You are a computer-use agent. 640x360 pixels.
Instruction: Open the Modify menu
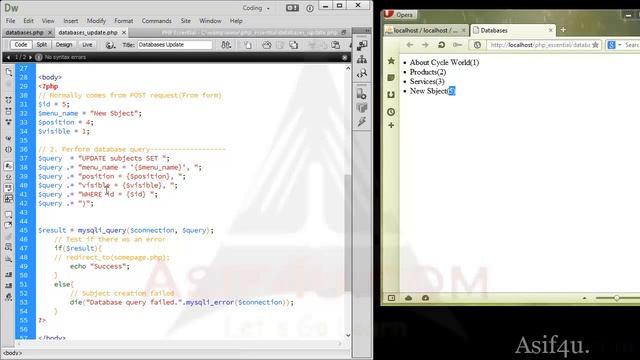96,21
